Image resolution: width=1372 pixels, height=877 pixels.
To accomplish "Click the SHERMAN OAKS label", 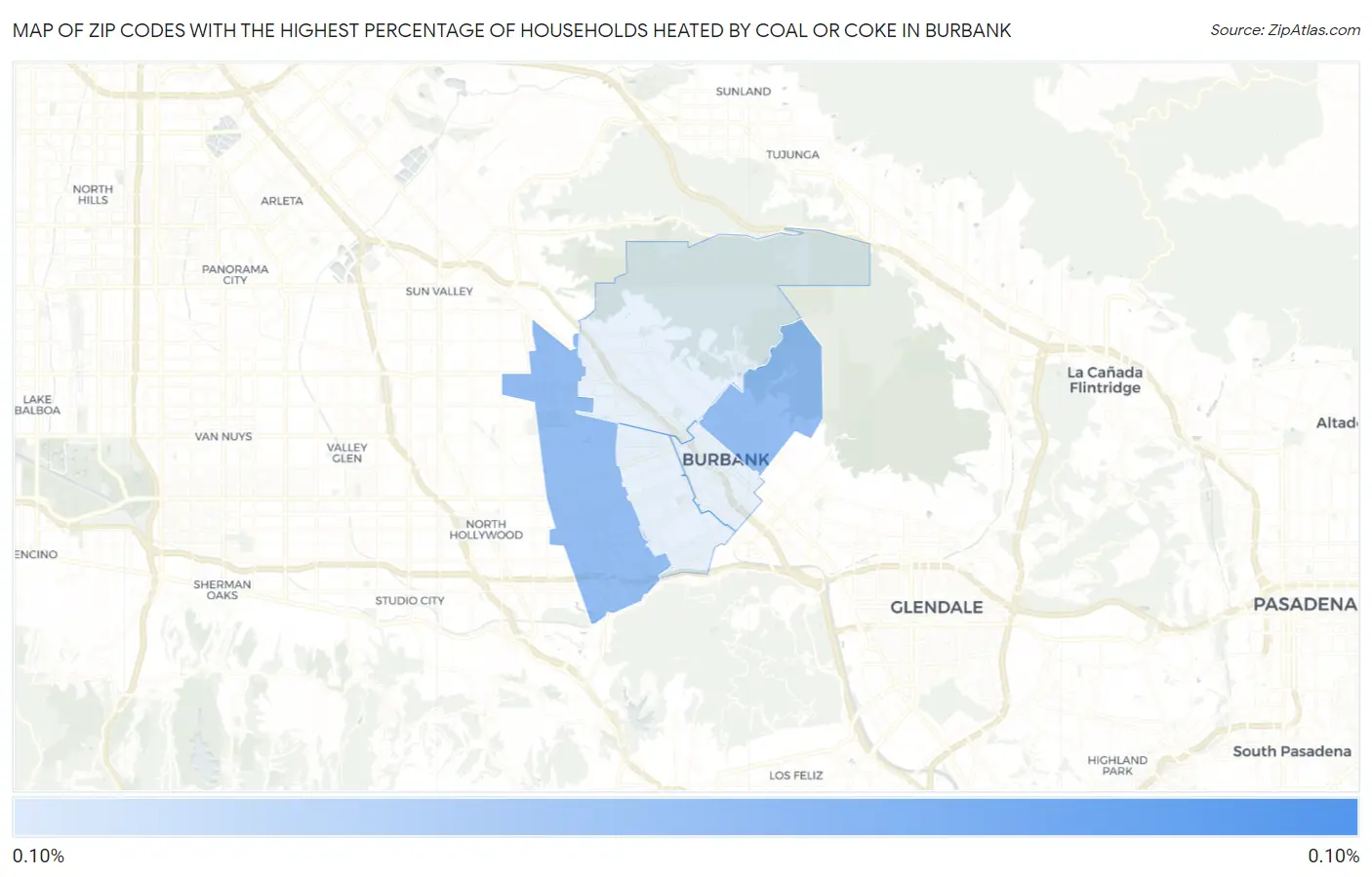I will pos(222,589).
